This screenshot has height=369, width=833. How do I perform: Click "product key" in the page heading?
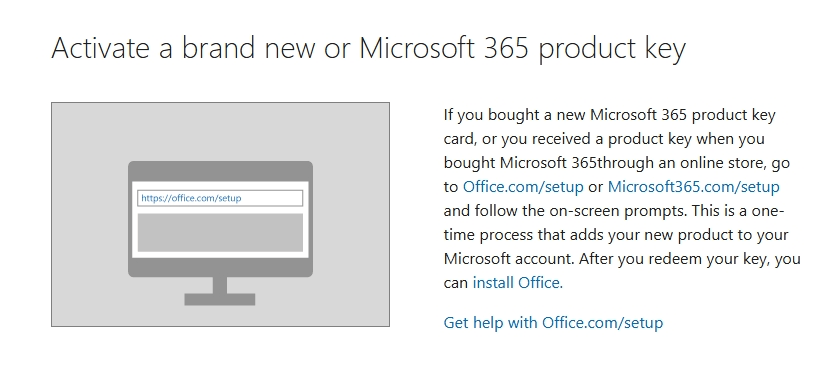(x=612, y=49)
